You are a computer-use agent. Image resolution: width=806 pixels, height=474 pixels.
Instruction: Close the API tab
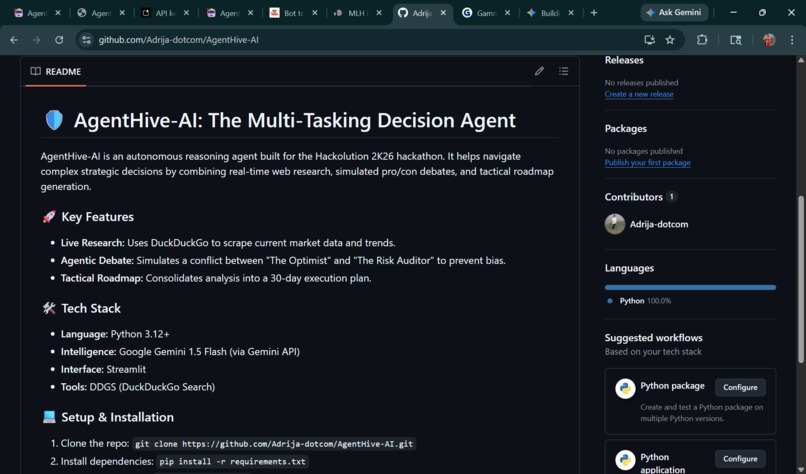[186, 13]
